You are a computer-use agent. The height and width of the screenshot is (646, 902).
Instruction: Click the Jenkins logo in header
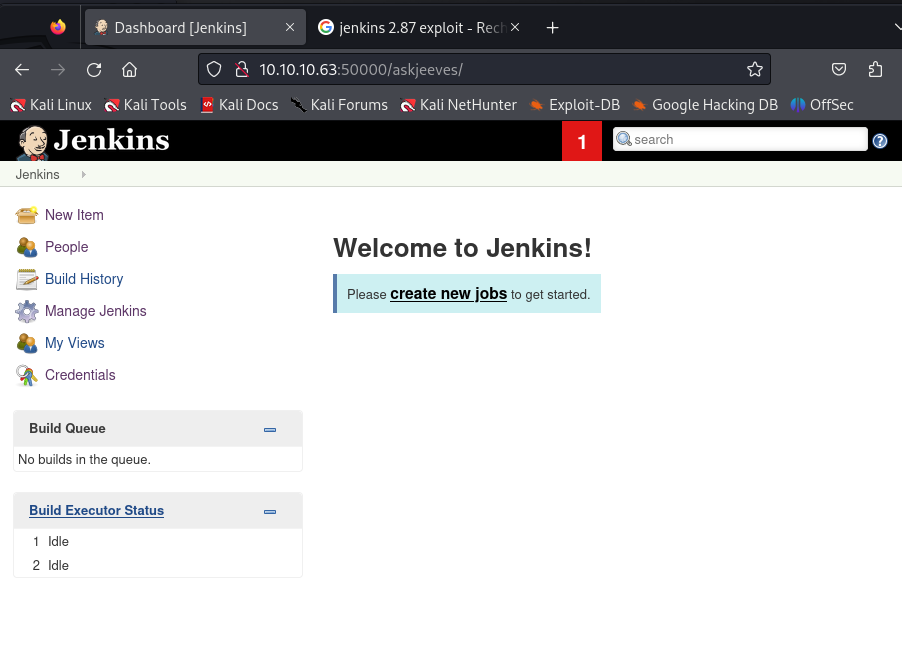click(x=93, y=141)
